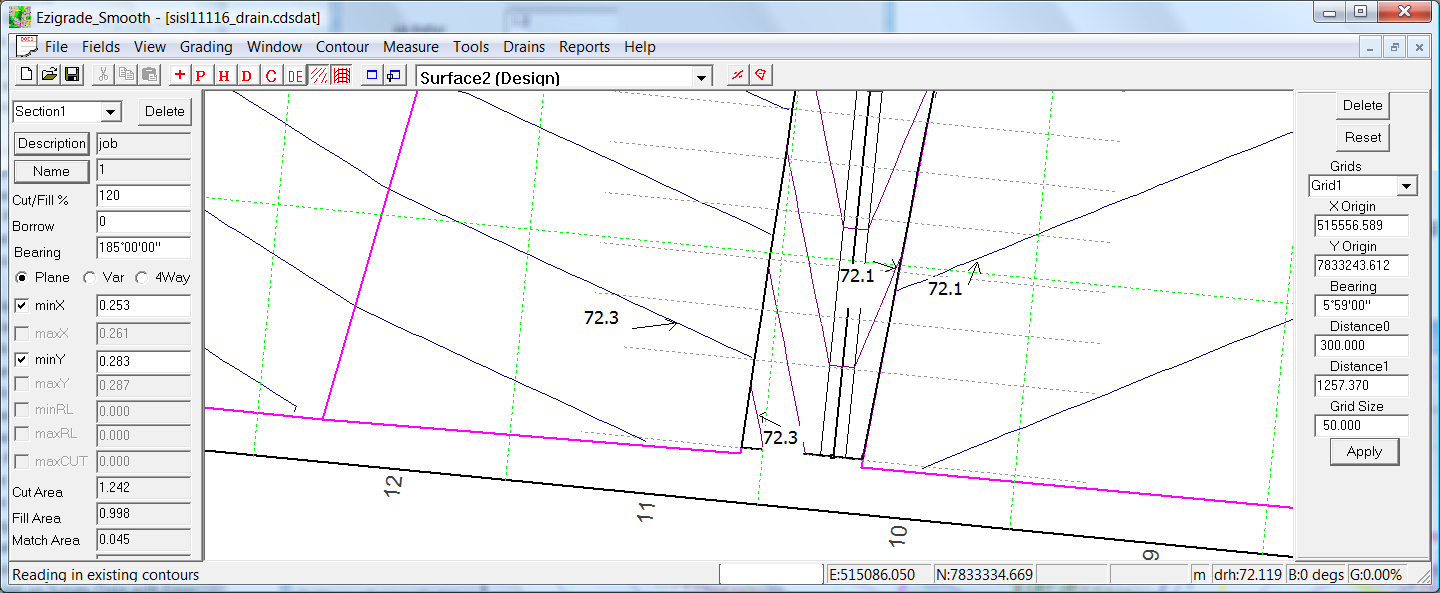Click the Grid Size input field
This screenshot has width=1440, height=593.
tap(1361, 426)
